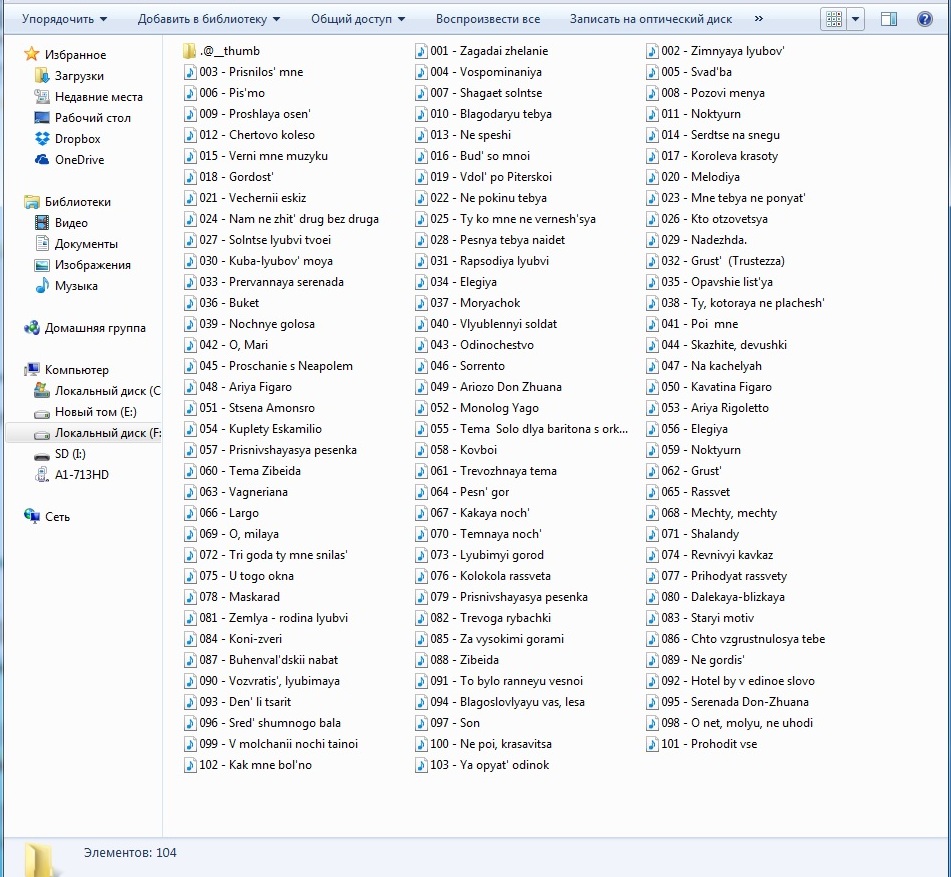The height and width of the screenshot is (877, 951).
Task: Expand the Упорядочить dropdown menu
Action: (65, 19)
